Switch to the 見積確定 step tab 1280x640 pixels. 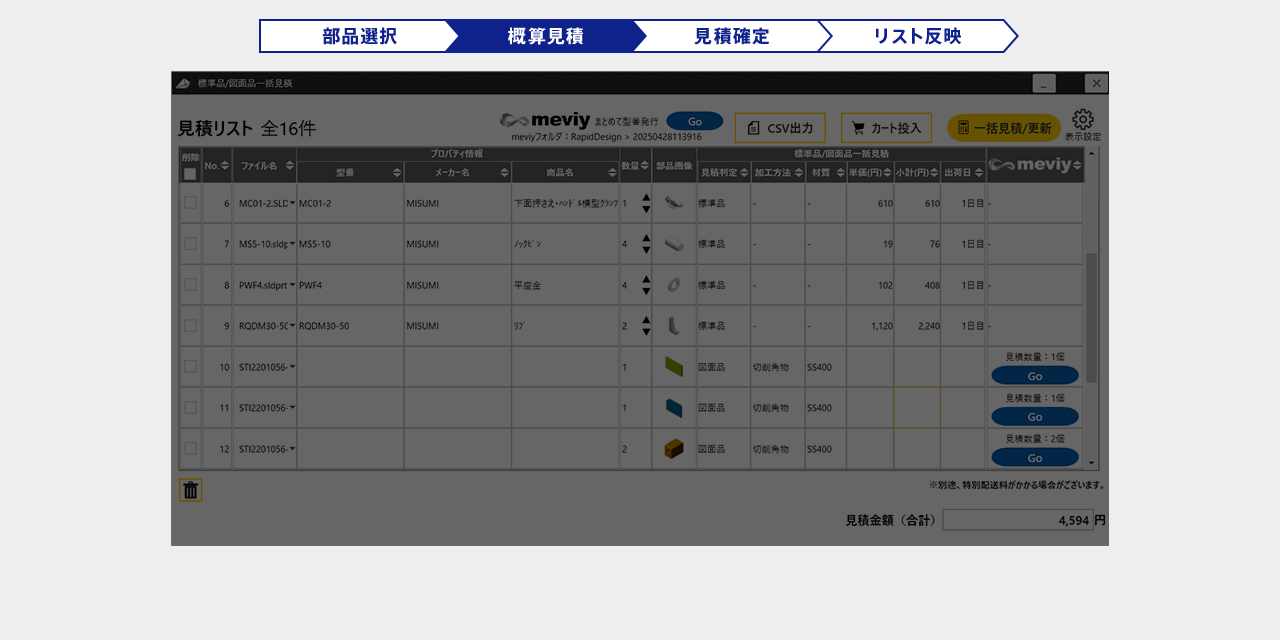[731, 36]
